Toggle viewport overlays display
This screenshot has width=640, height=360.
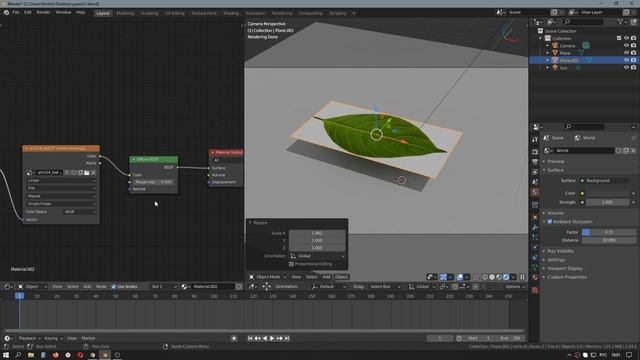[460, 277]
